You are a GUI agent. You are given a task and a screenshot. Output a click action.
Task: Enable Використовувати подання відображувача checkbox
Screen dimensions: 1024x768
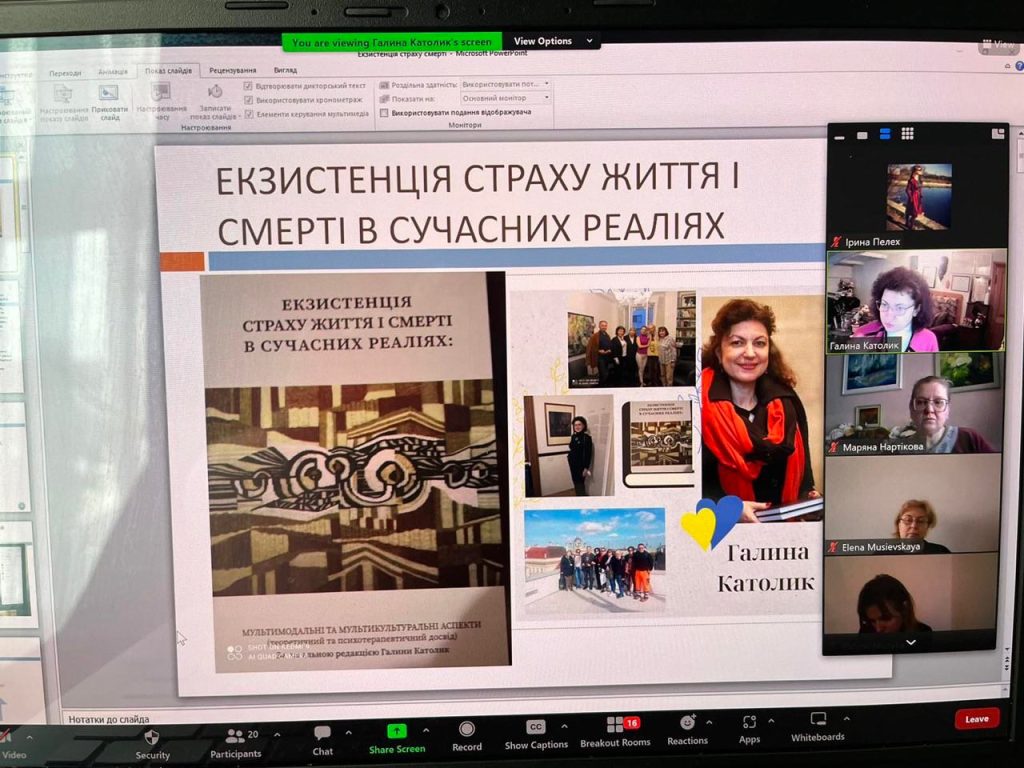tap(384, 113)
